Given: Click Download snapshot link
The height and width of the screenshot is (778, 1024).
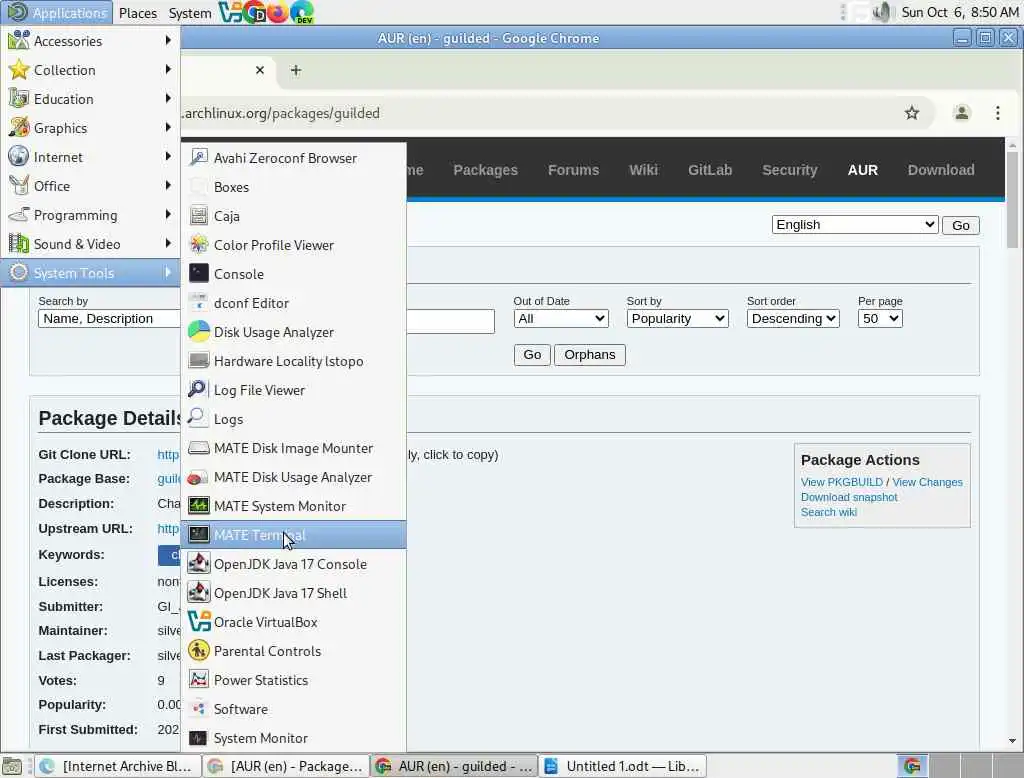Looking at the screenshot, I should [x=848, y=497].
